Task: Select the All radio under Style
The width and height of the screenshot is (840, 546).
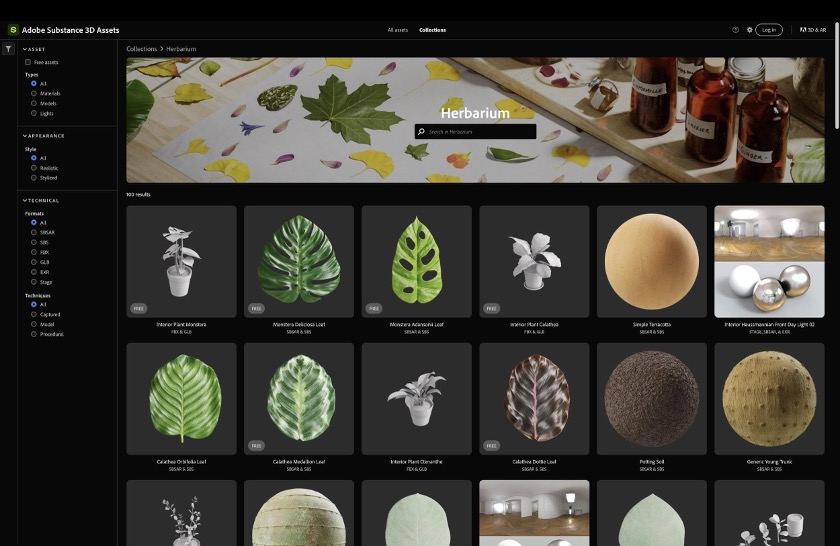Action: click(34, 158)
